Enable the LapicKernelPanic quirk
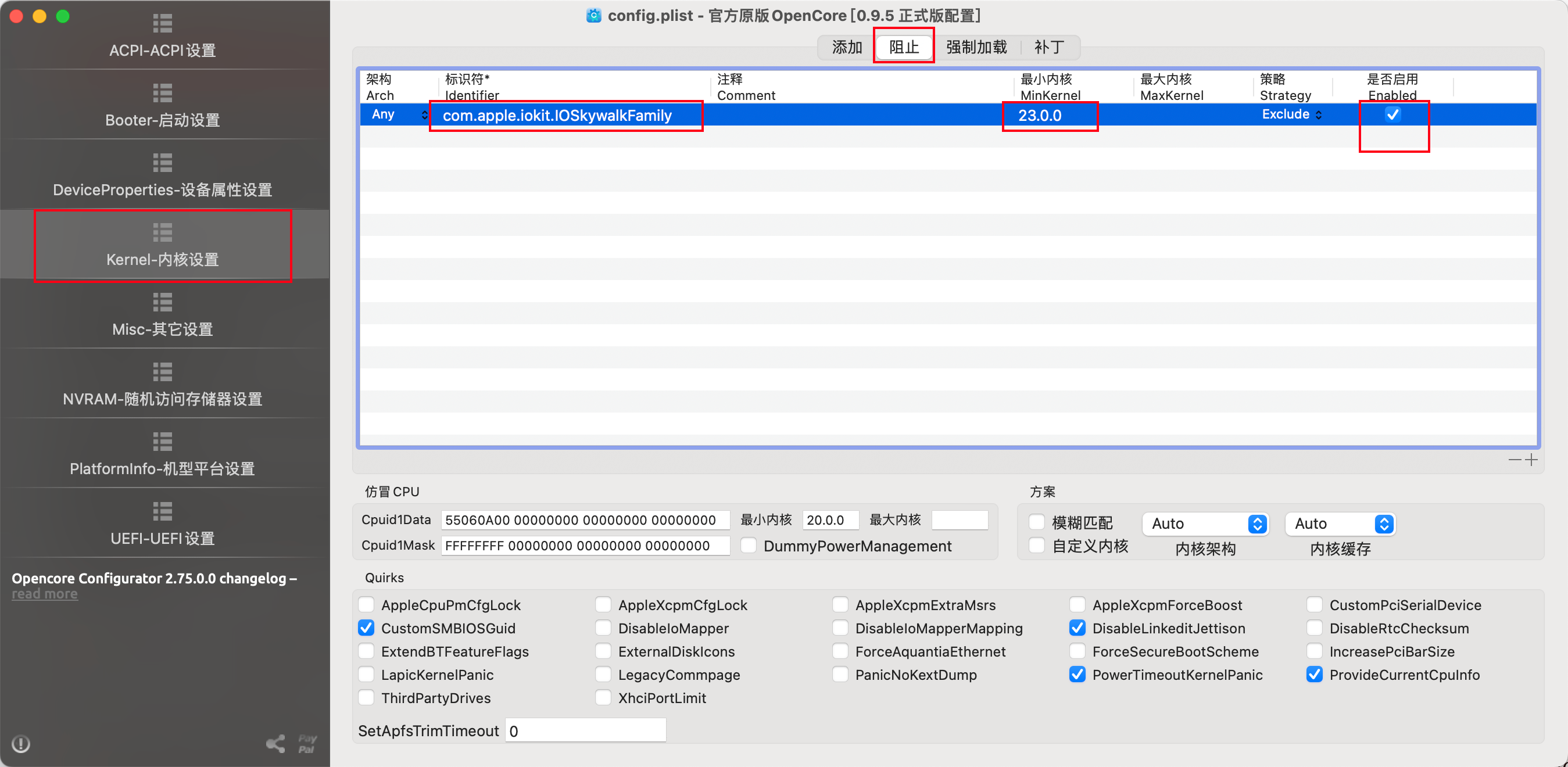Image resolution: width=1568 pixels, height=767 pixels. pyautogui.click(x=367, y=675)
